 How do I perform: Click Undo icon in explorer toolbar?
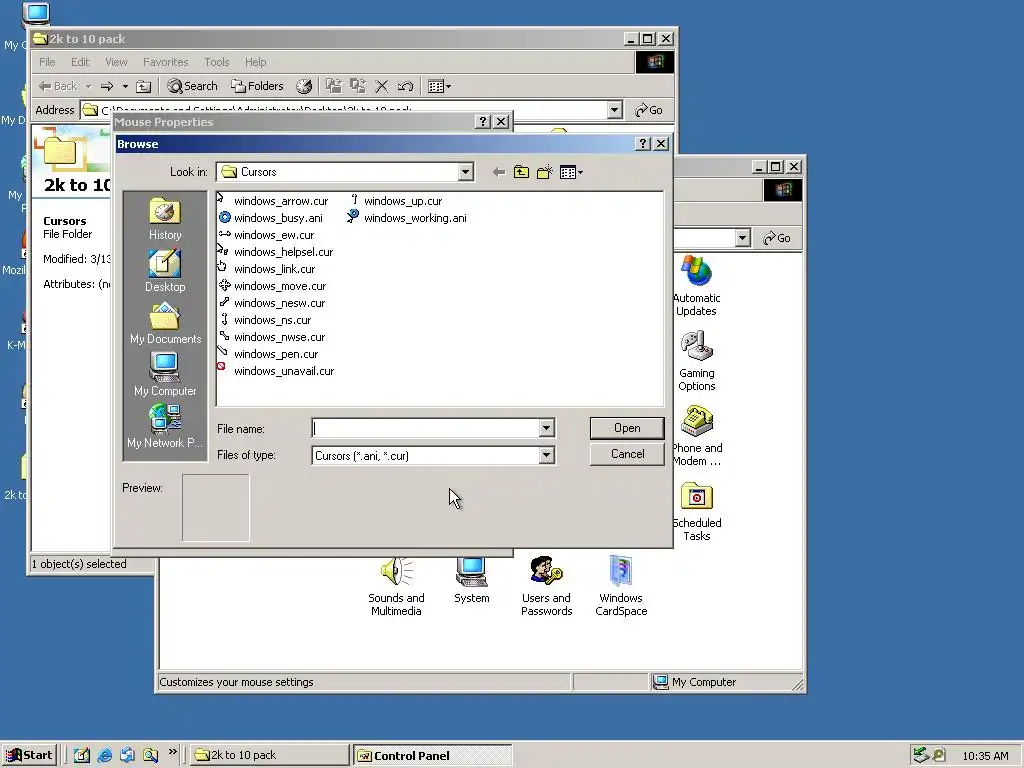pos(406,86)
